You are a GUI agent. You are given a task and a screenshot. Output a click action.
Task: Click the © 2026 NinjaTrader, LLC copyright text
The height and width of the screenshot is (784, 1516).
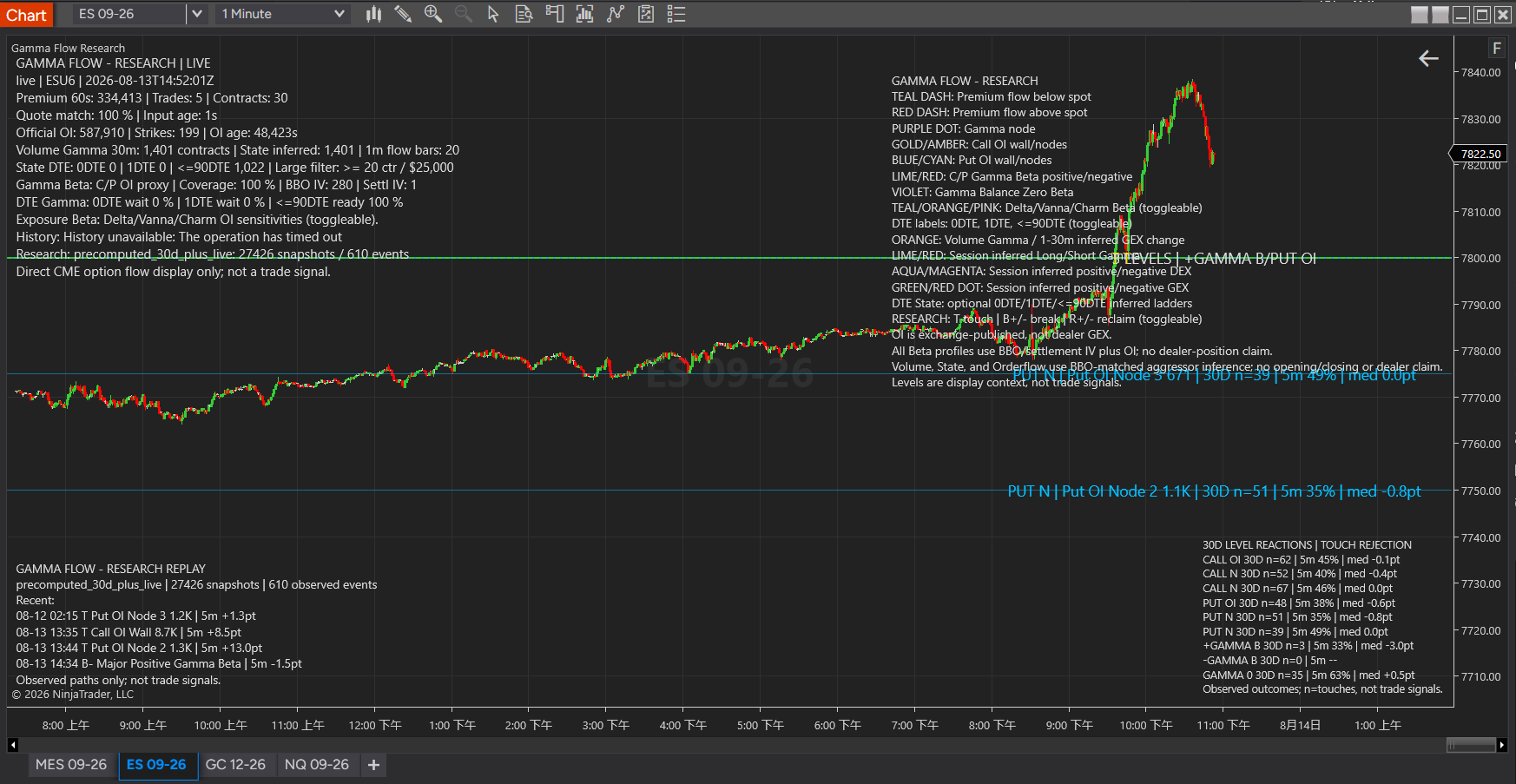click(x=73, y=694)
